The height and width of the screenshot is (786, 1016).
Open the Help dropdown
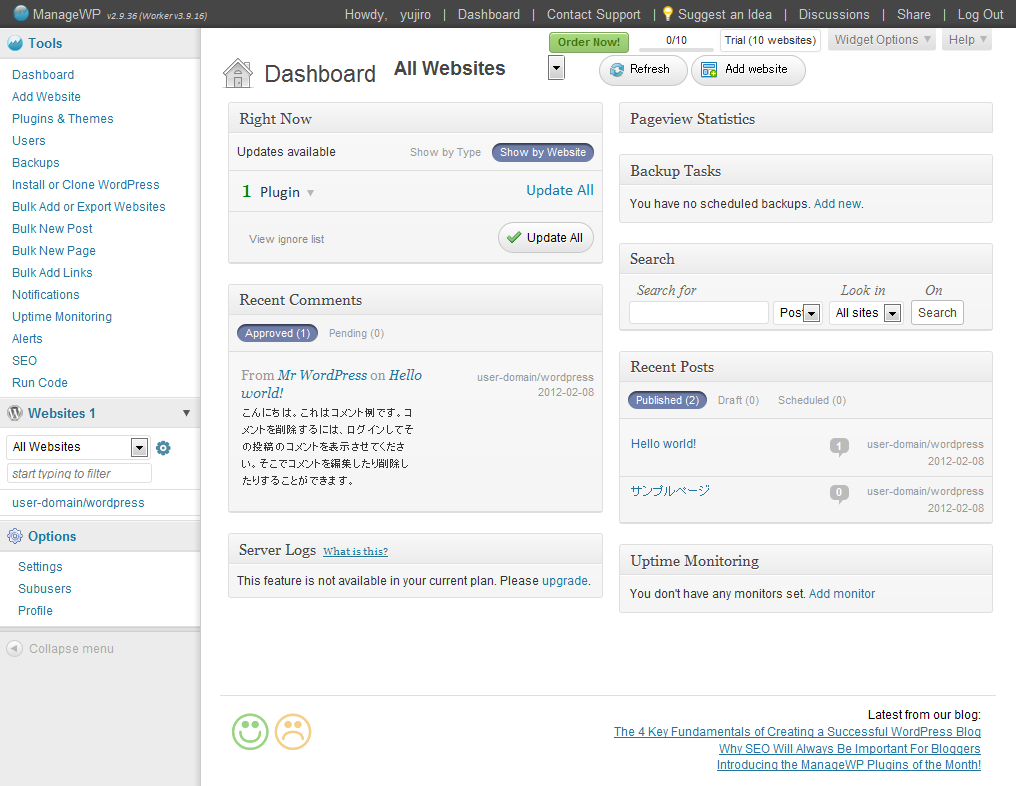click(967, 40)
